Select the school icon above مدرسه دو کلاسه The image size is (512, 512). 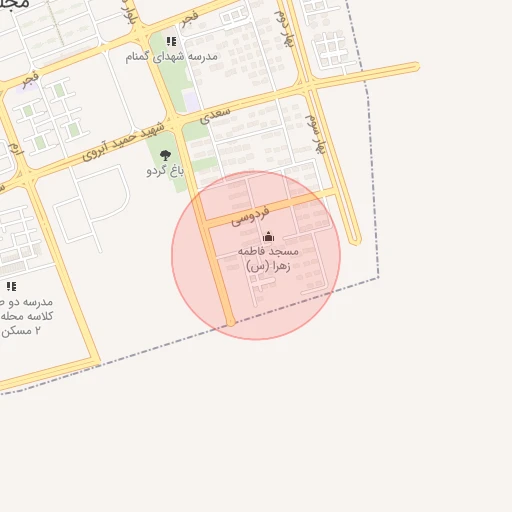(x=11, y=286)
